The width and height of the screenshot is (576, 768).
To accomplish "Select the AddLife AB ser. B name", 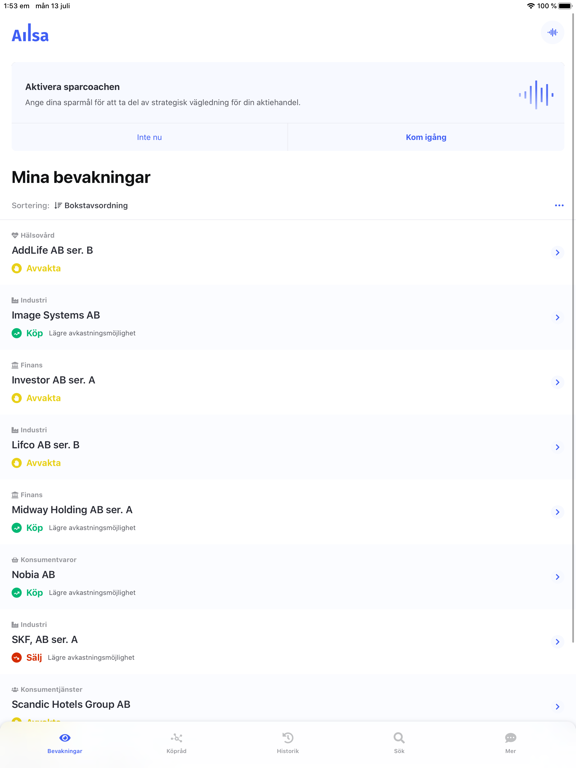I will [x=52, y=250].
